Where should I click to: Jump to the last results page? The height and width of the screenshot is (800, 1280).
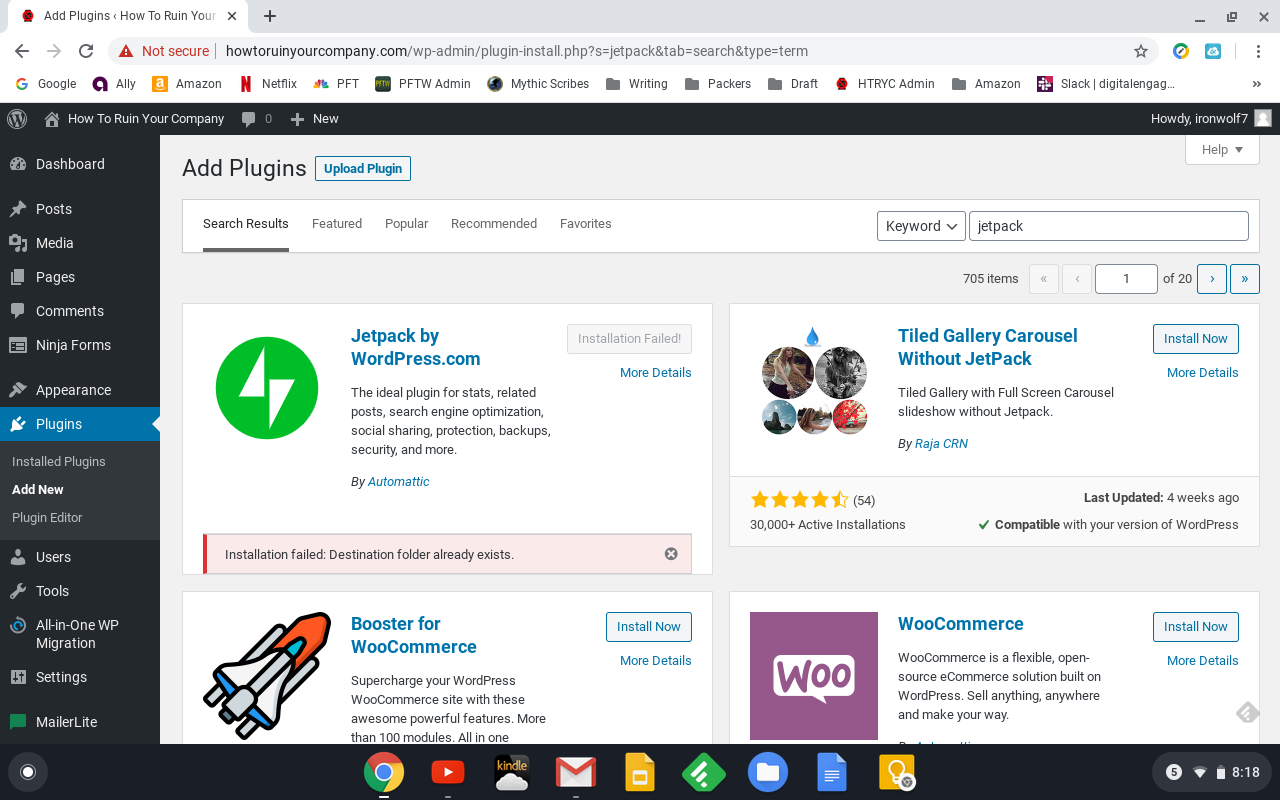[1244, 279]
